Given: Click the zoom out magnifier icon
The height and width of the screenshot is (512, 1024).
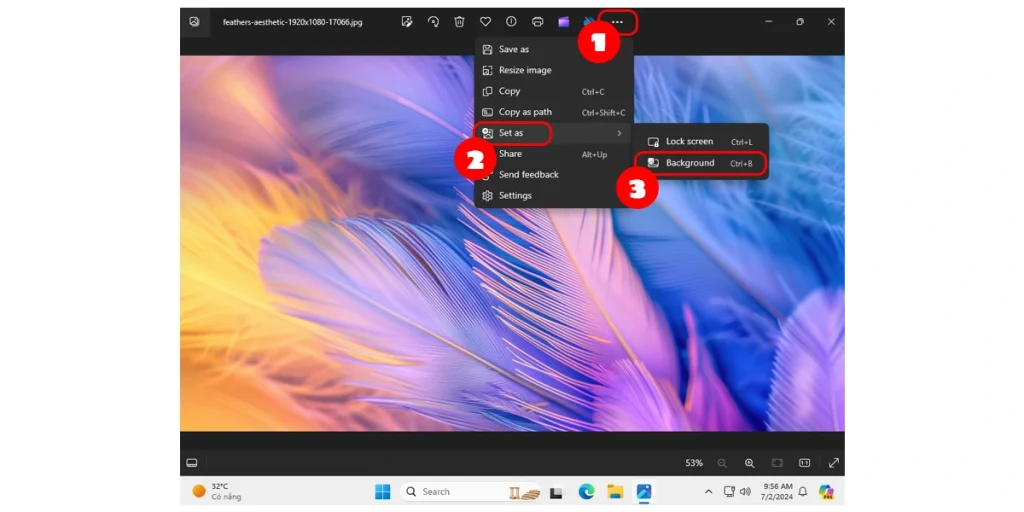Looking at the screenshot, I should point(722,463).
